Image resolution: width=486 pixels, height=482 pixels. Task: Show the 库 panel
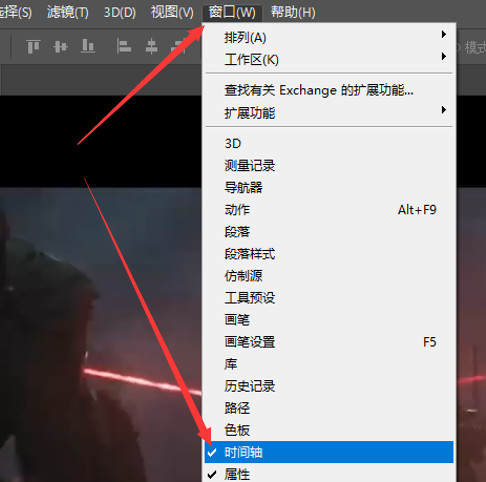tap(329, 364)
